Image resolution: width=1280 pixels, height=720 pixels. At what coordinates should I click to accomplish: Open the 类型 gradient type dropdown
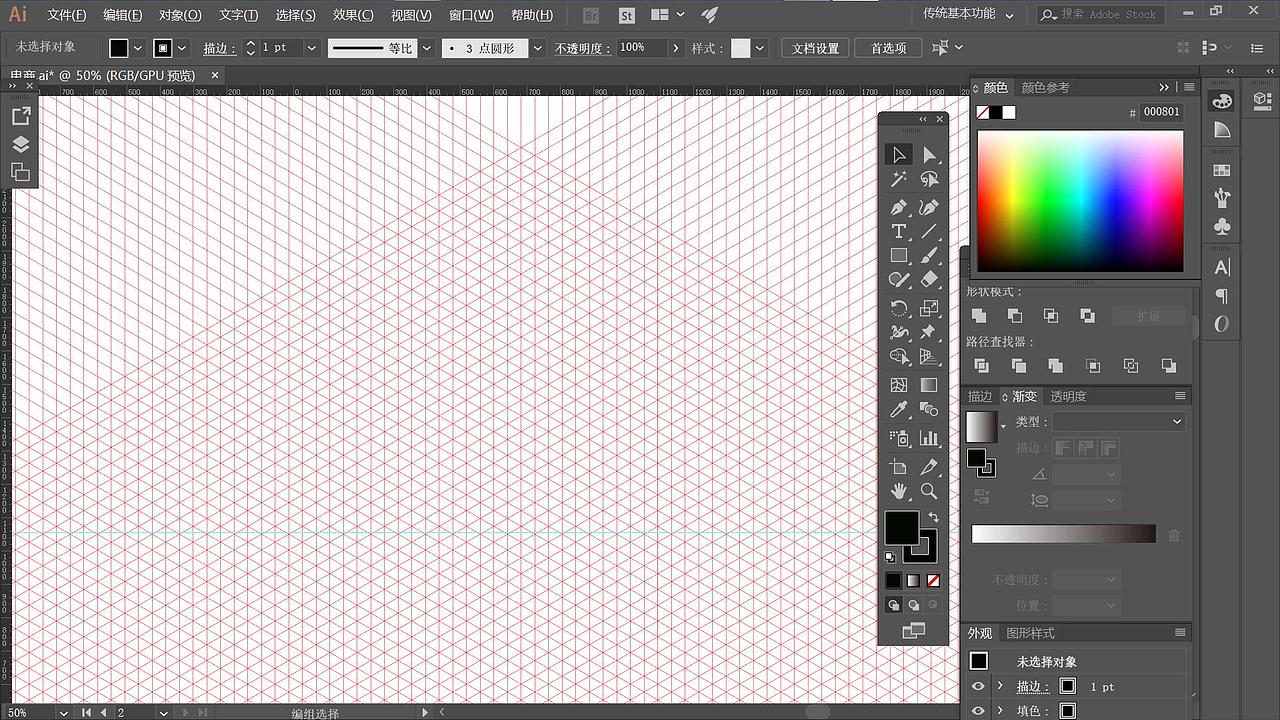pos(1118,422)
